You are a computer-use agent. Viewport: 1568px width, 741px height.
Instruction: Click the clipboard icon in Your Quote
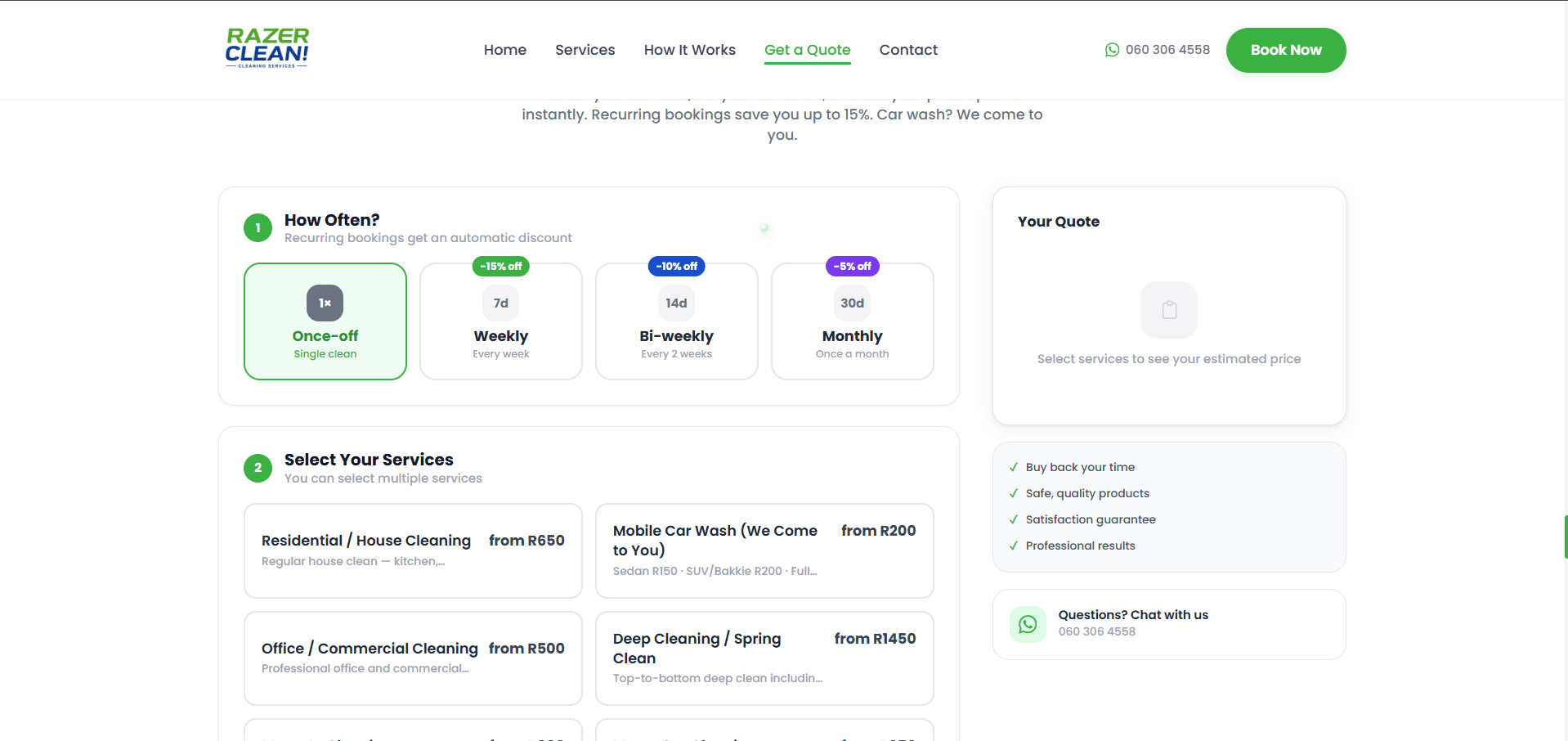(1169, 310)
